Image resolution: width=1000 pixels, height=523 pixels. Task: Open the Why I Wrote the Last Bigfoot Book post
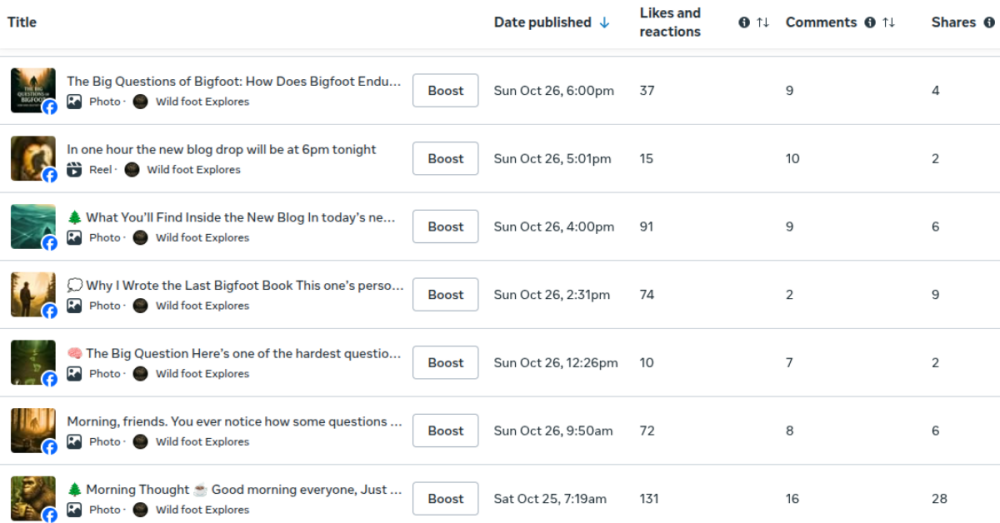click(x=244, y=285)
